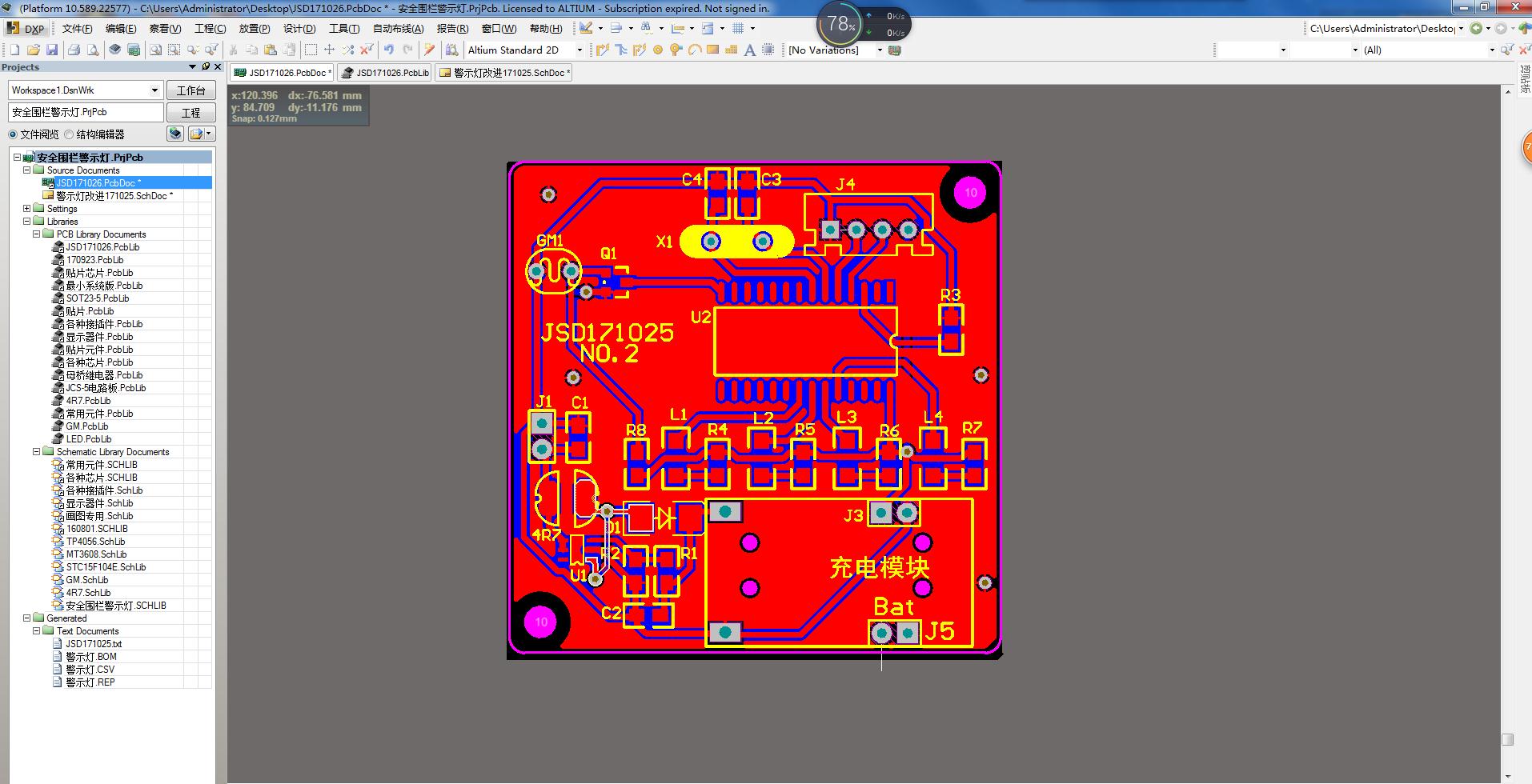The width and height of the screenshot is (1532, 784).
Task: Open the Altium Standard 2D view dropdown
Action: (x=580, y=50)
